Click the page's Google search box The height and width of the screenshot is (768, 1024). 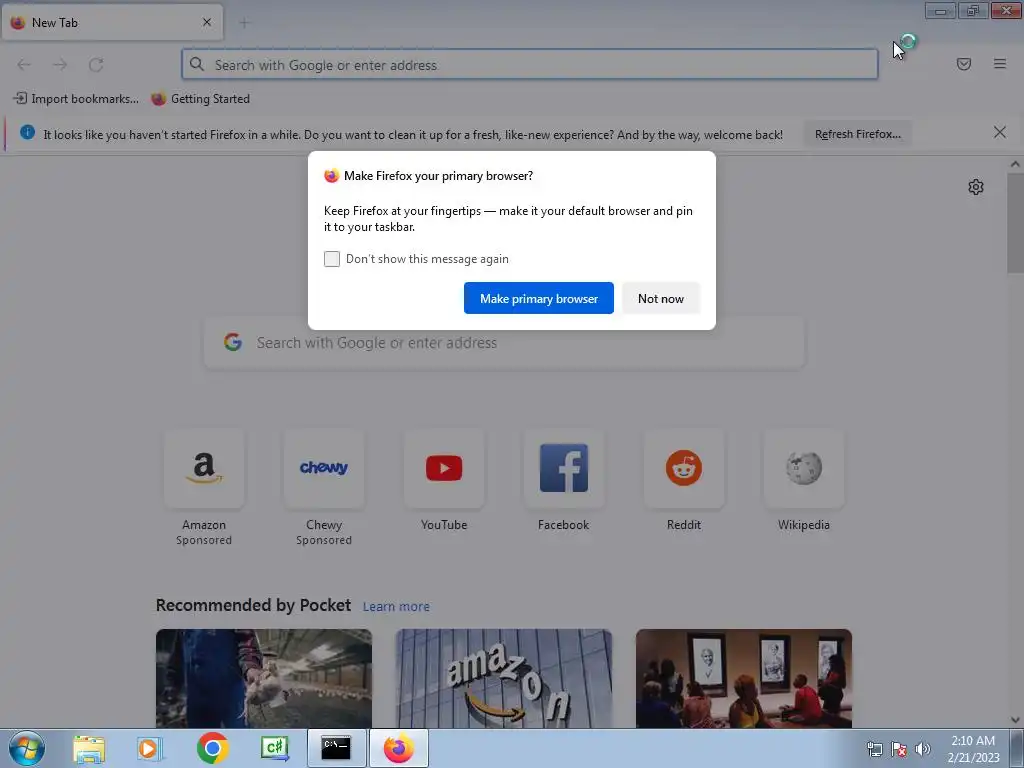pos(504,343)
